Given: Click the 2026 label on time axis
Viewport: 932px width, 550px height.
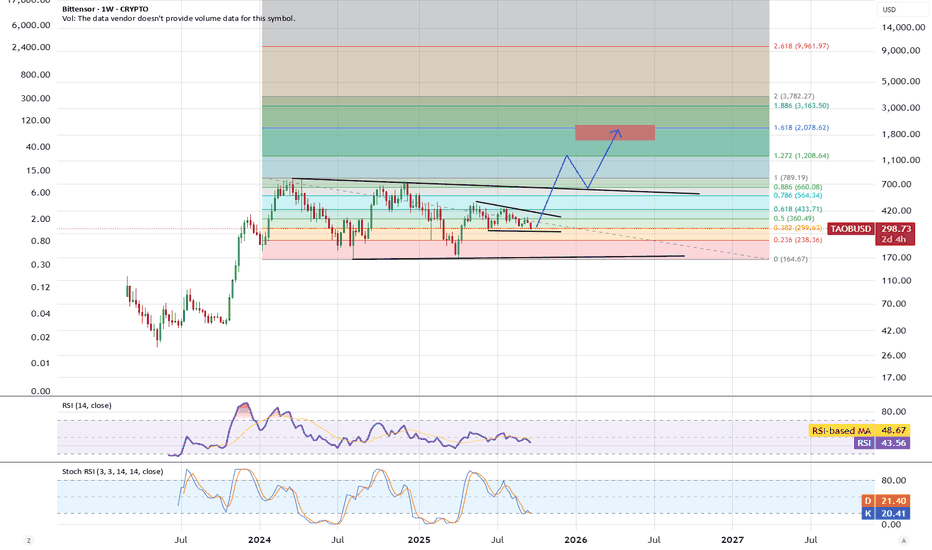Looking at the screenshot, I should click(x=575, y=539).
